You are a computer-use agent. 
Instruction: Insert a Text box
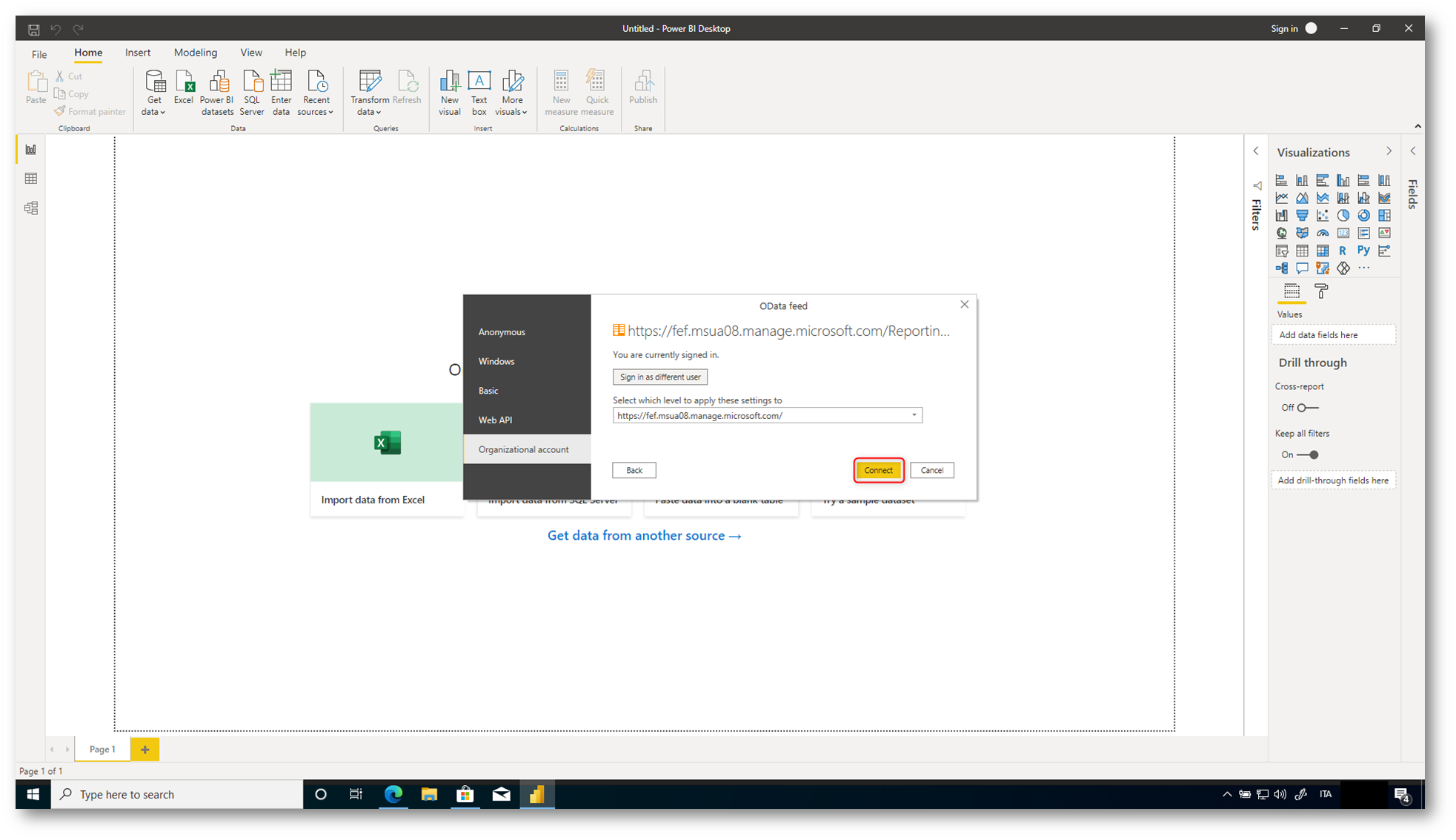coord(479,93)
